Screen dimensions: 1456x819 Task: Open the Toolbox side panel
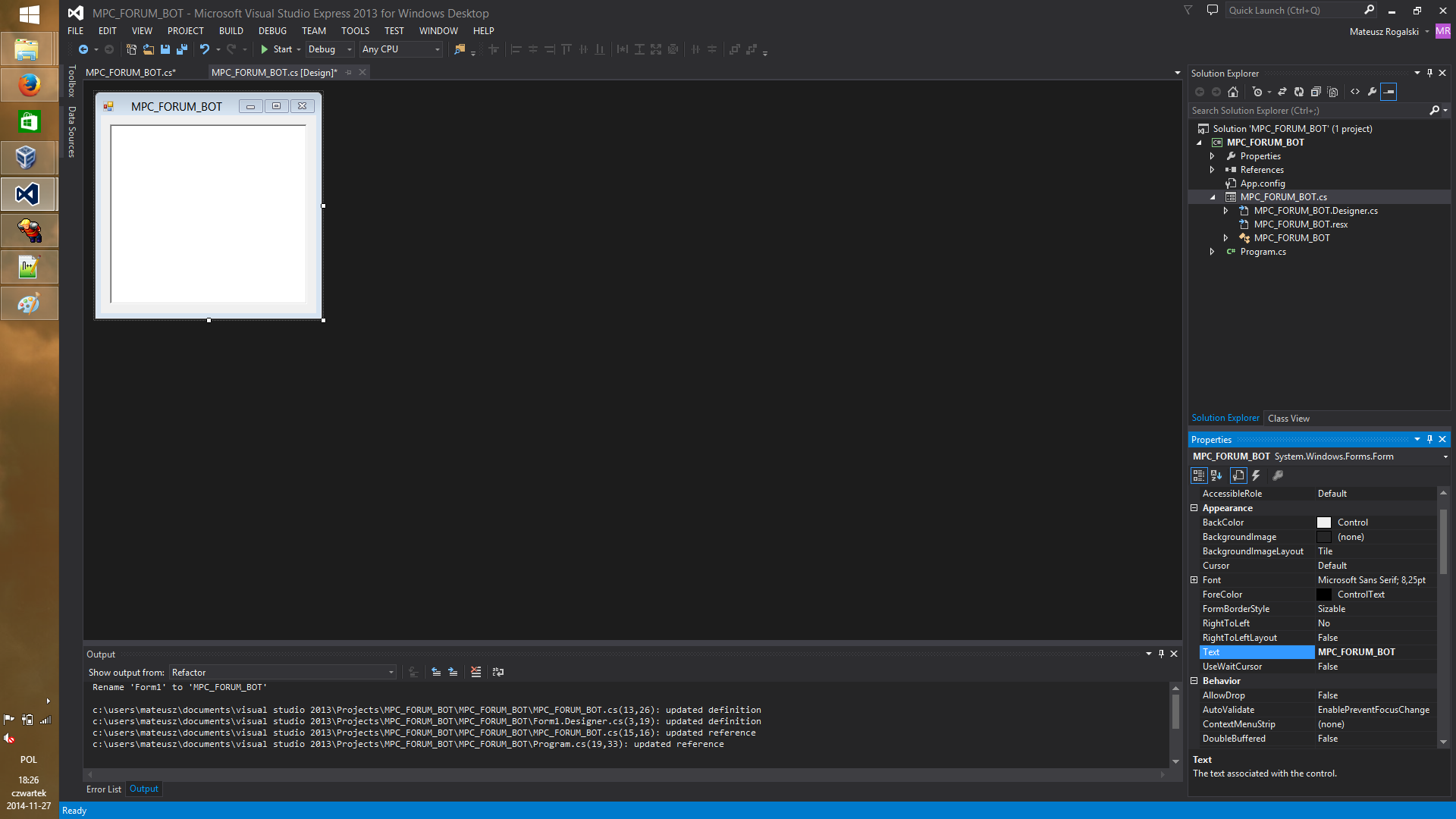click(72, 81)
